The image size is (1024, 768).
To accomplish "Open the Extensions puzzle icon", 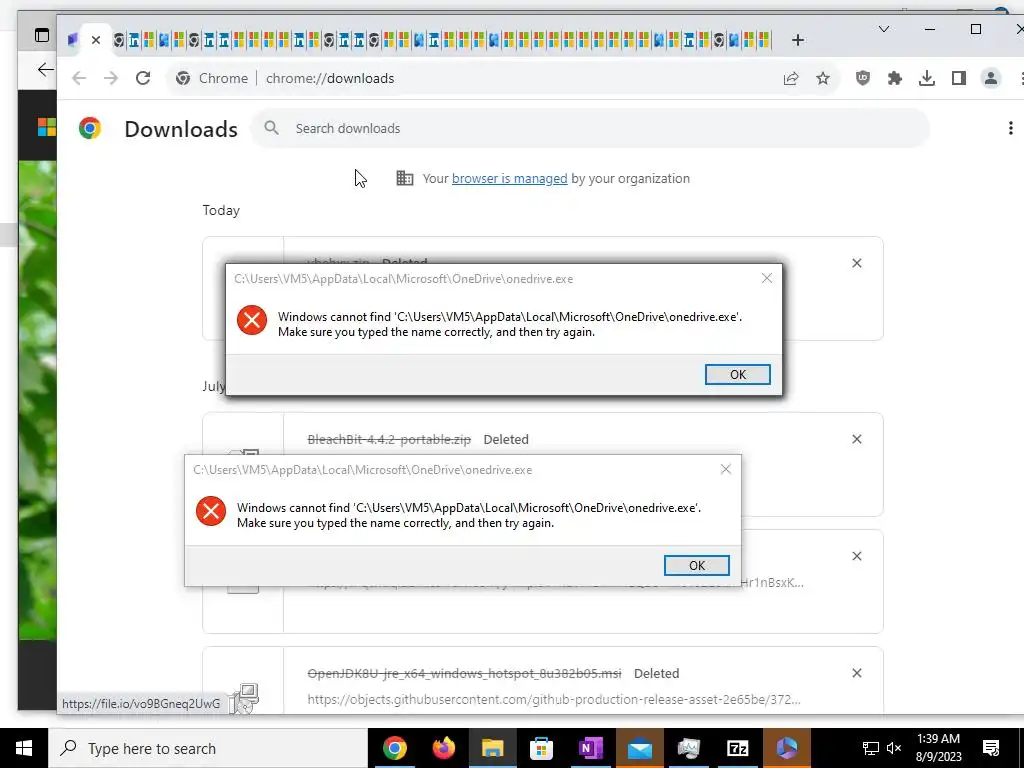I will point(895,78).
